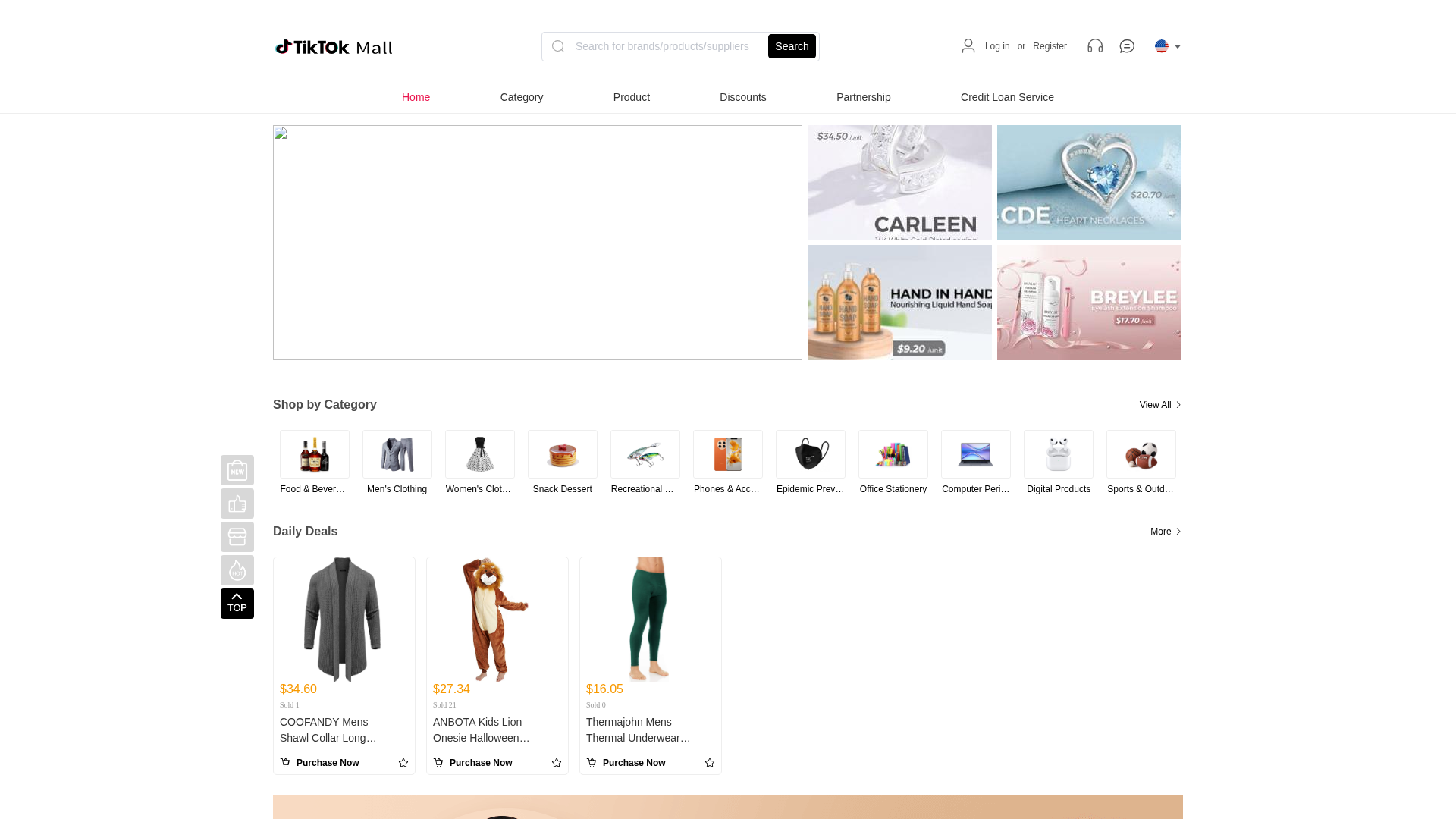The width and height of the screenshot is (1456, 819).
Task: Focus the brands/products search field
Action: coord(667,46)
